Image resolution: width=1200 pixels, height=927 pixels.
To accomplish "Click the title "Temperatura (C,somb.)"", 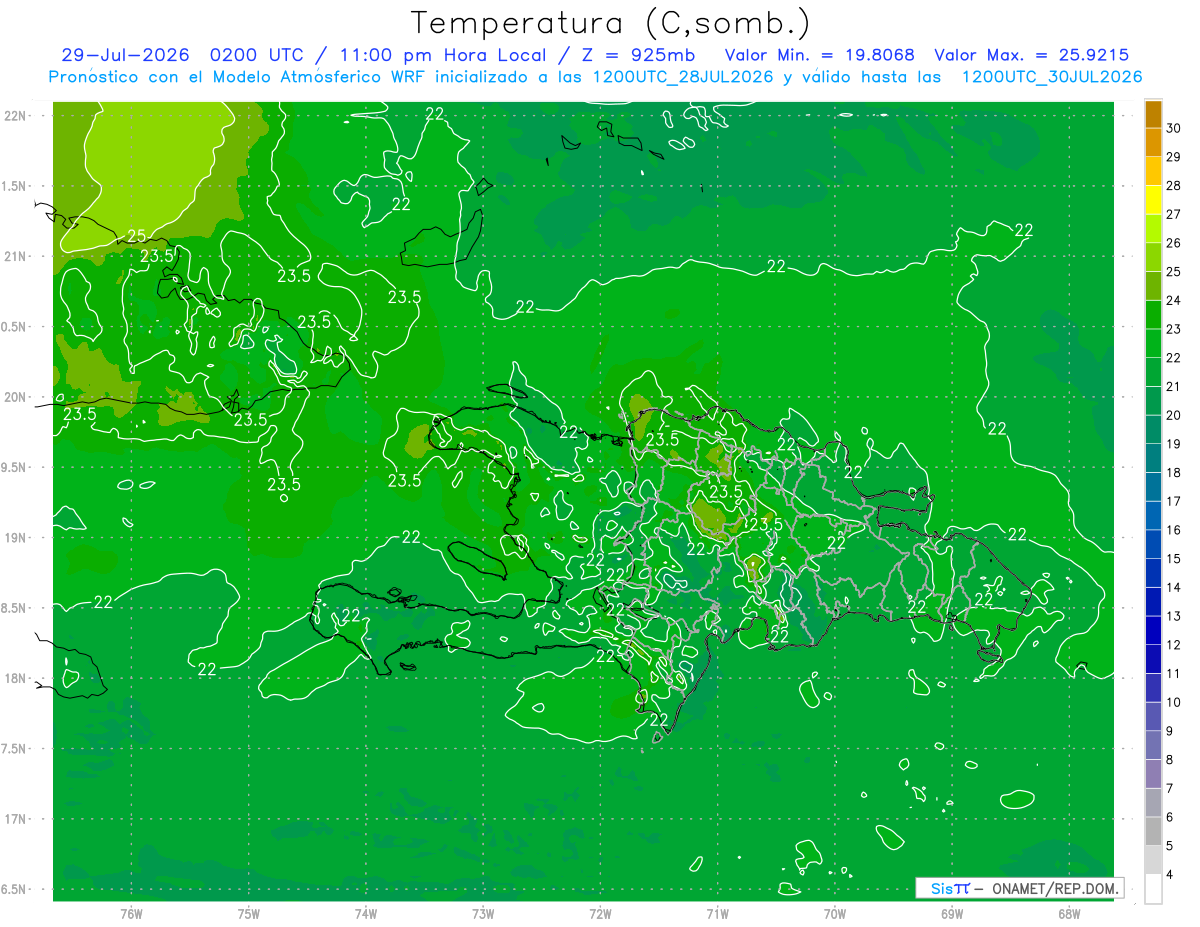I will (x=611, y=24).
